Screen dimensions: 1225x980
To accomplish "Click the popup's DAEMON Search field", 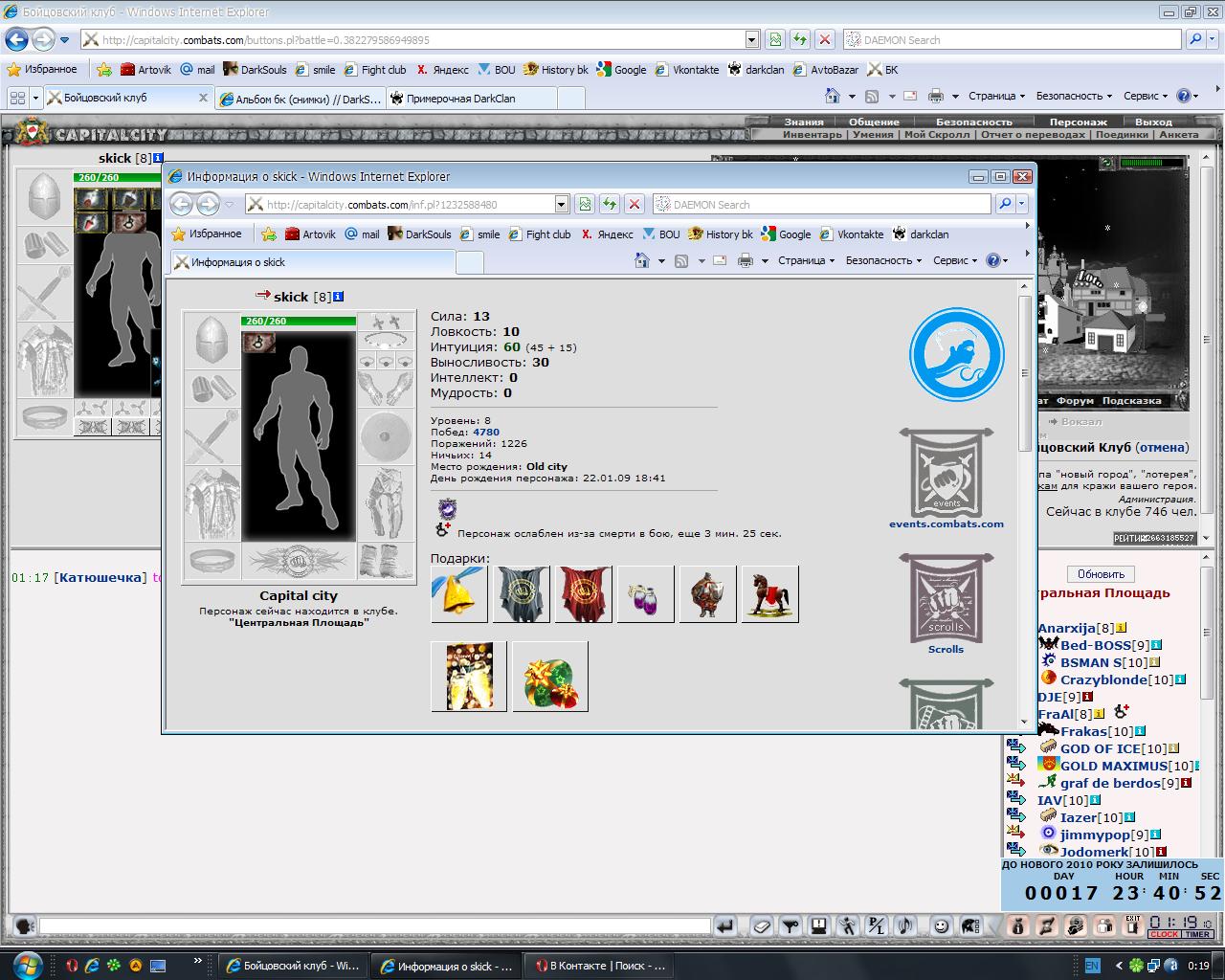I will tap(823, 204).
